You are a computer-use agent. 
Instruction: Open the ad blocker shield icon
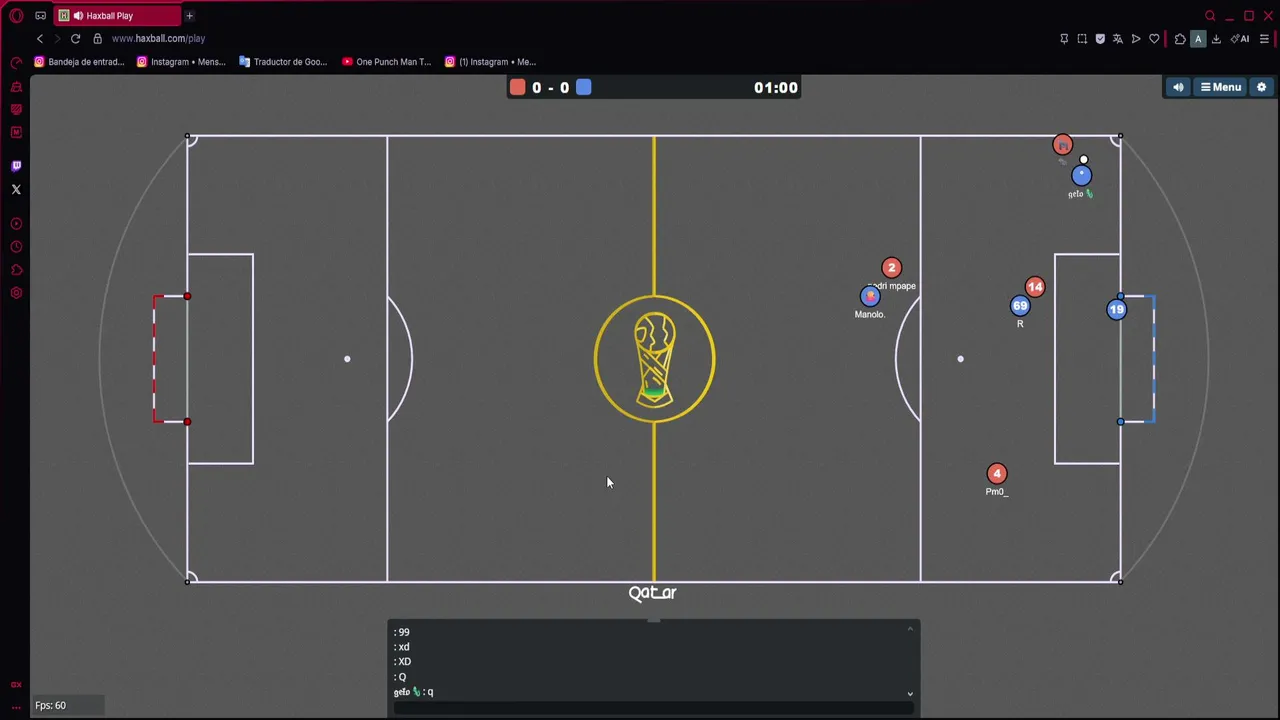(x=1100, y=39)
